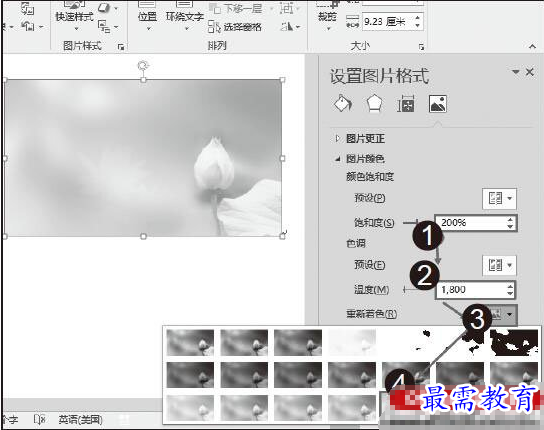
Task: Select the Black and White 75% thumbnail
Action: point(514,343)
